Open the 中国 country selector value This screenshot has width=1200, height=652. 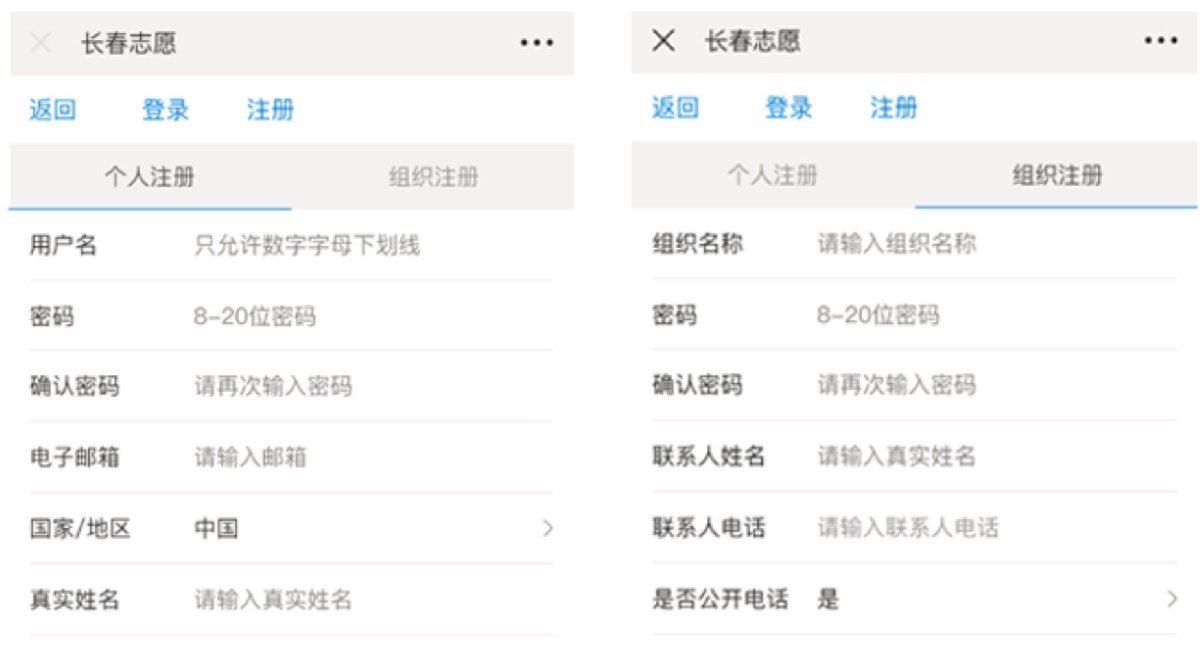(216, 529)
